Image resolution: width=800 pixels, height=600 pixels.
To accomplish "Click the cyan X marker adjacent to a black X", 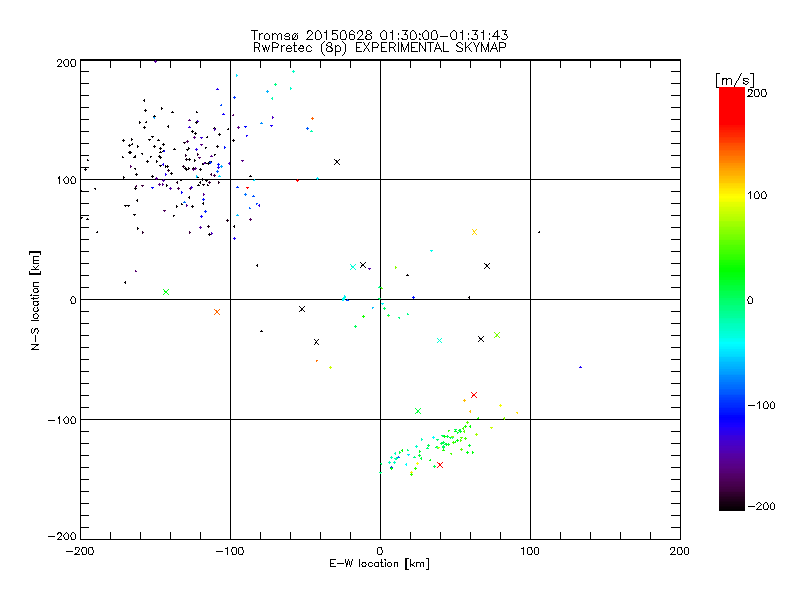I will point(353,267).
